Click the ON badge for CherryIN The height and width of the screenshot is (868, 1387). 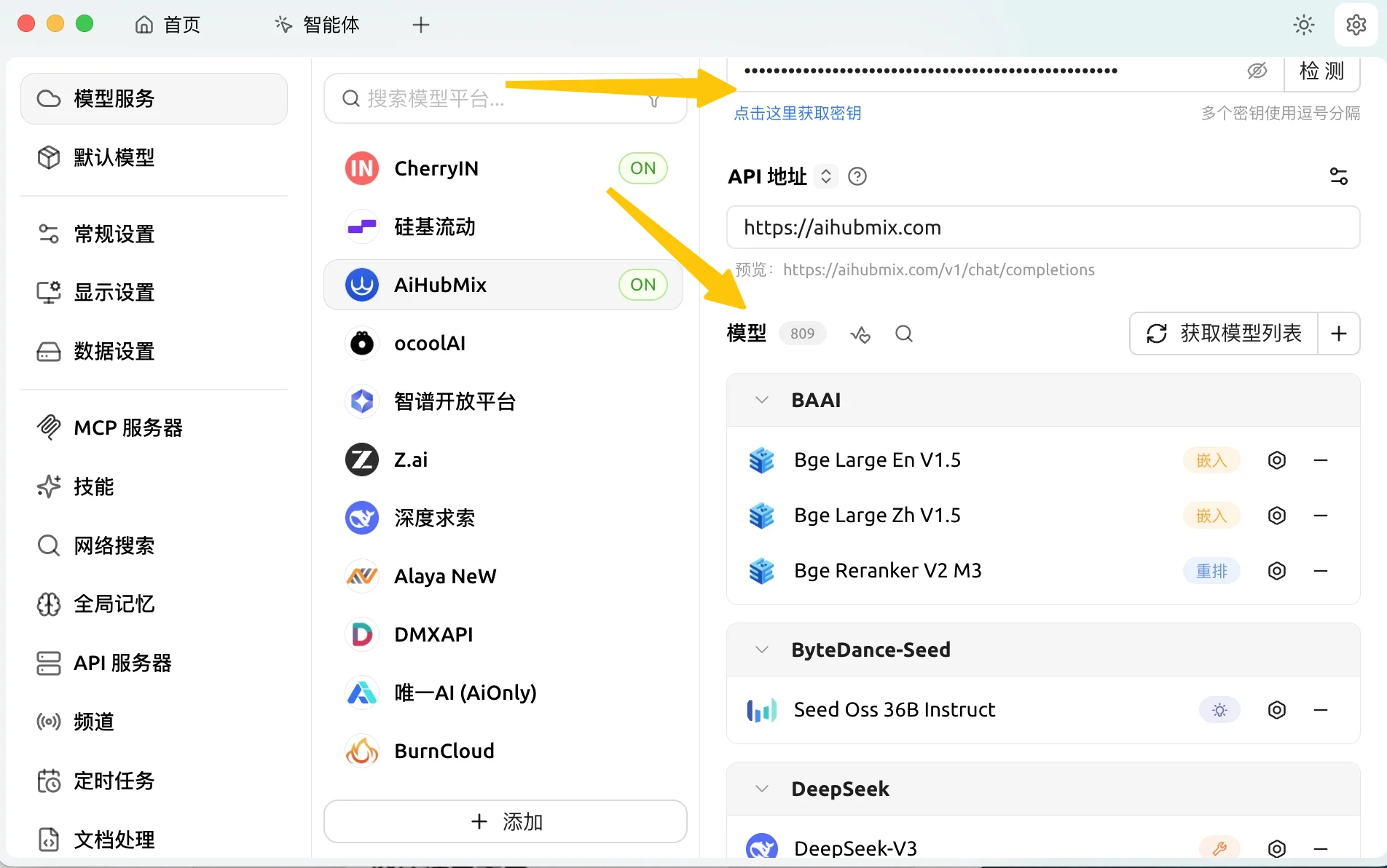click(643, 168)
